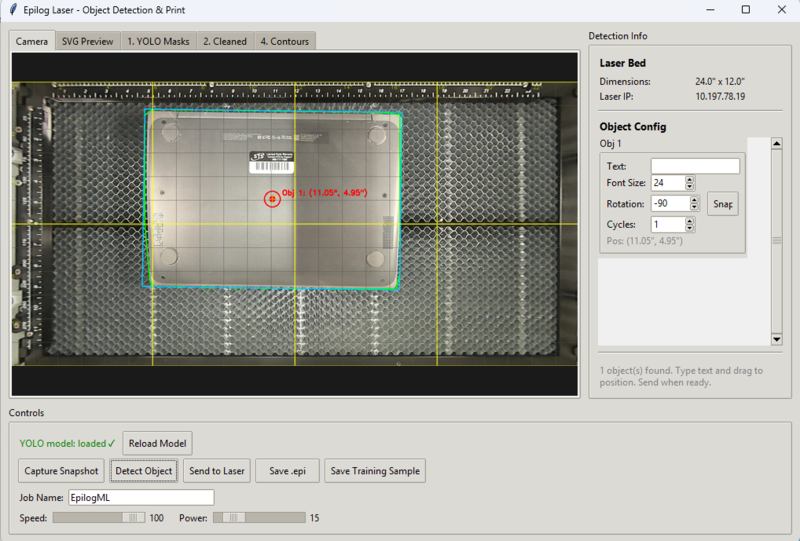Focus the Text input for Obj 1
This screenshot has height=541, width=800.
point(695,166)
